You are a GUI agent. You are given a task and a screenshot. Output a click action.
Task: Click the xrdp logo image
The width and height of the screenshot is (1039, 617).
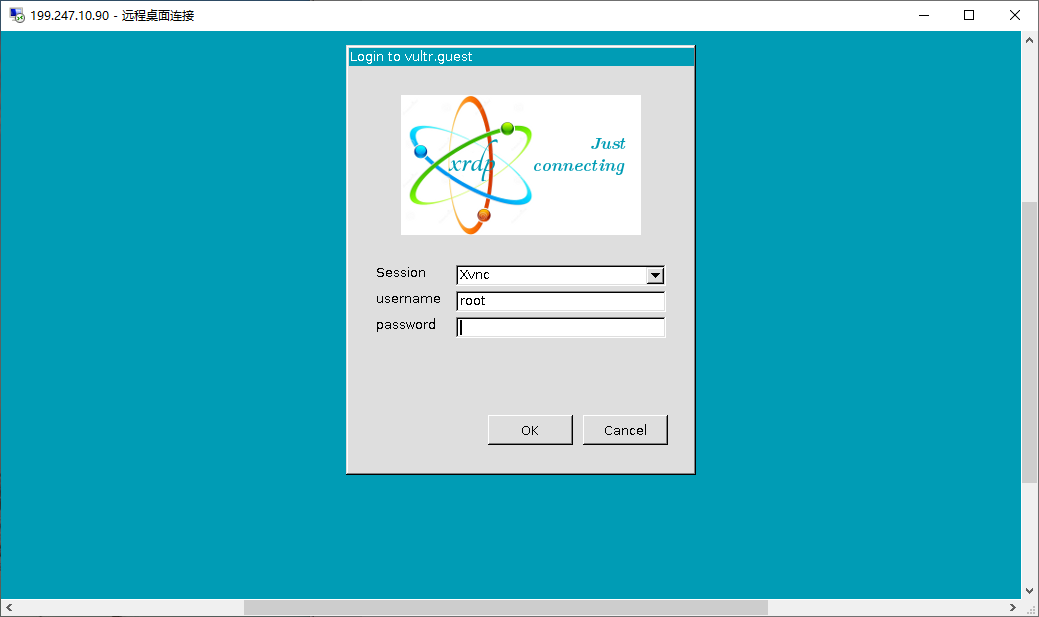point(521,164)
